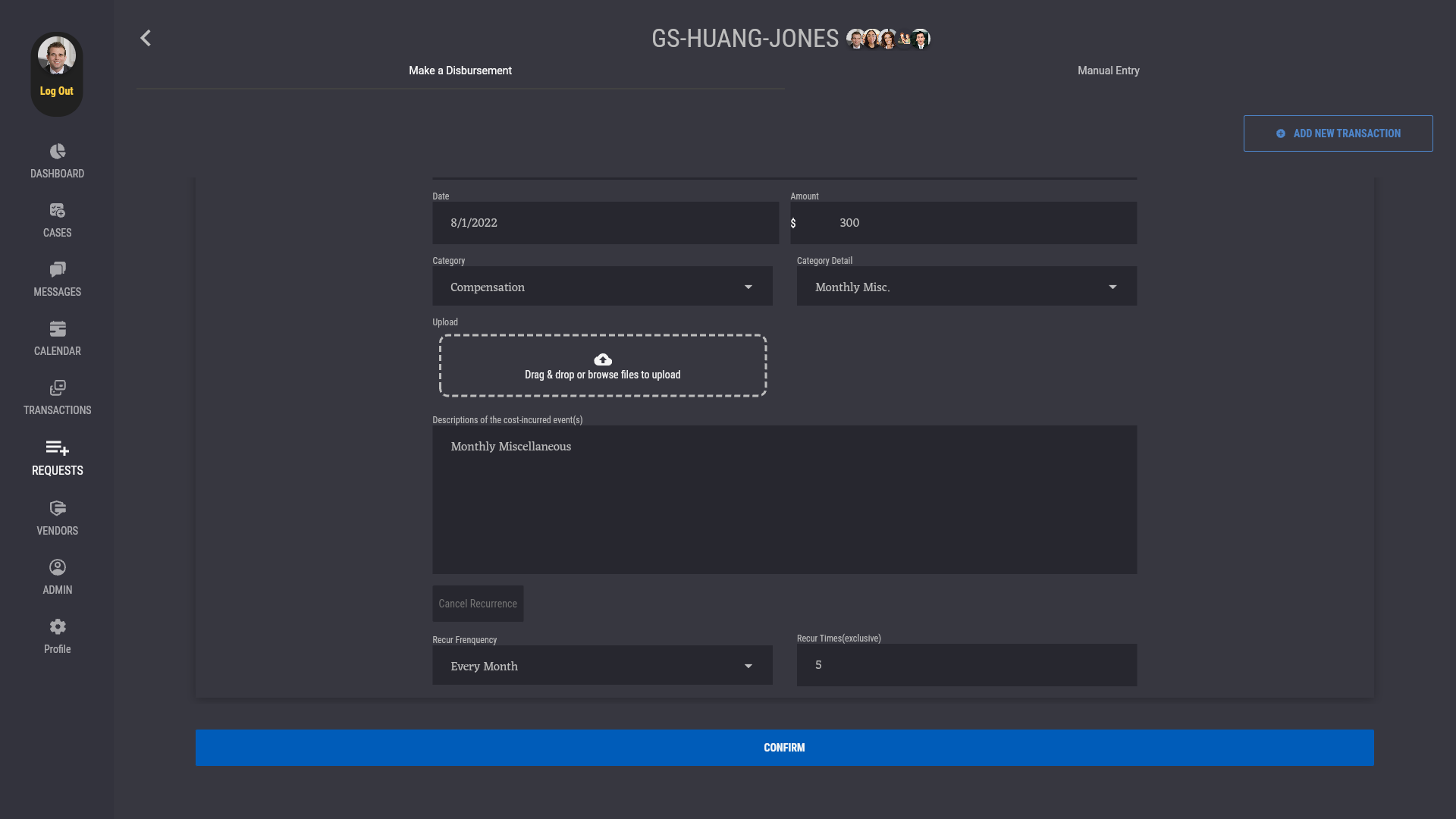
Task: Click Add New Transaction button
Action: [x=1338, y=133]
